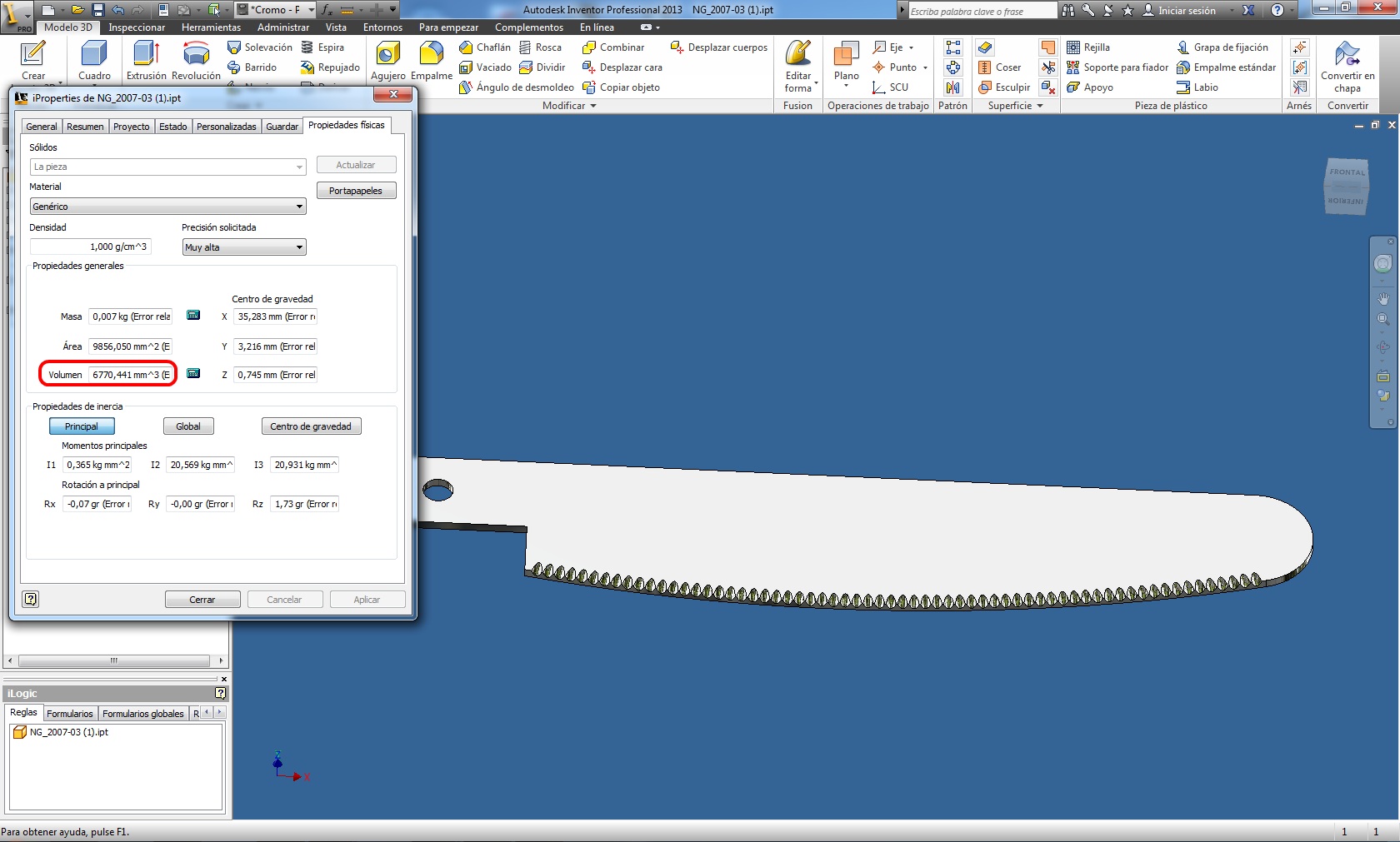Click the browser horizontal scrollbar
The image size is (1400, 842).
[114, 660]
